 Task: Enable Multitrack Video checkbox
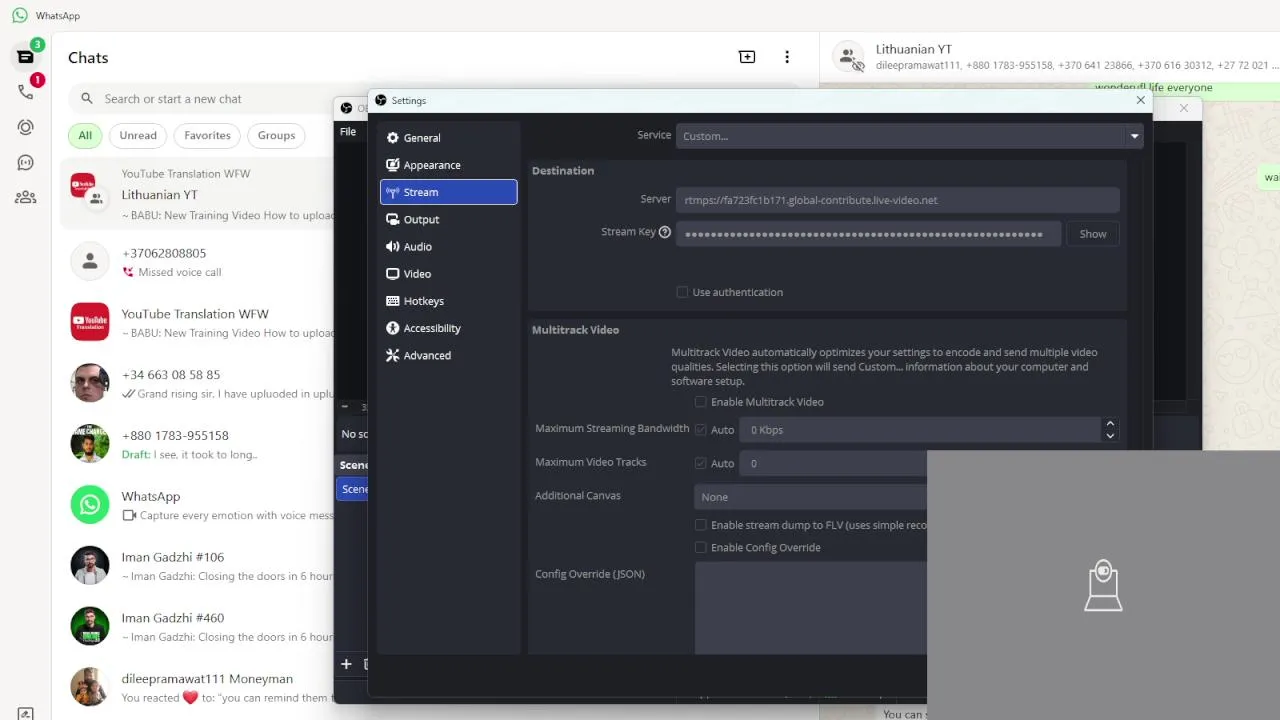tap(701, 402)
